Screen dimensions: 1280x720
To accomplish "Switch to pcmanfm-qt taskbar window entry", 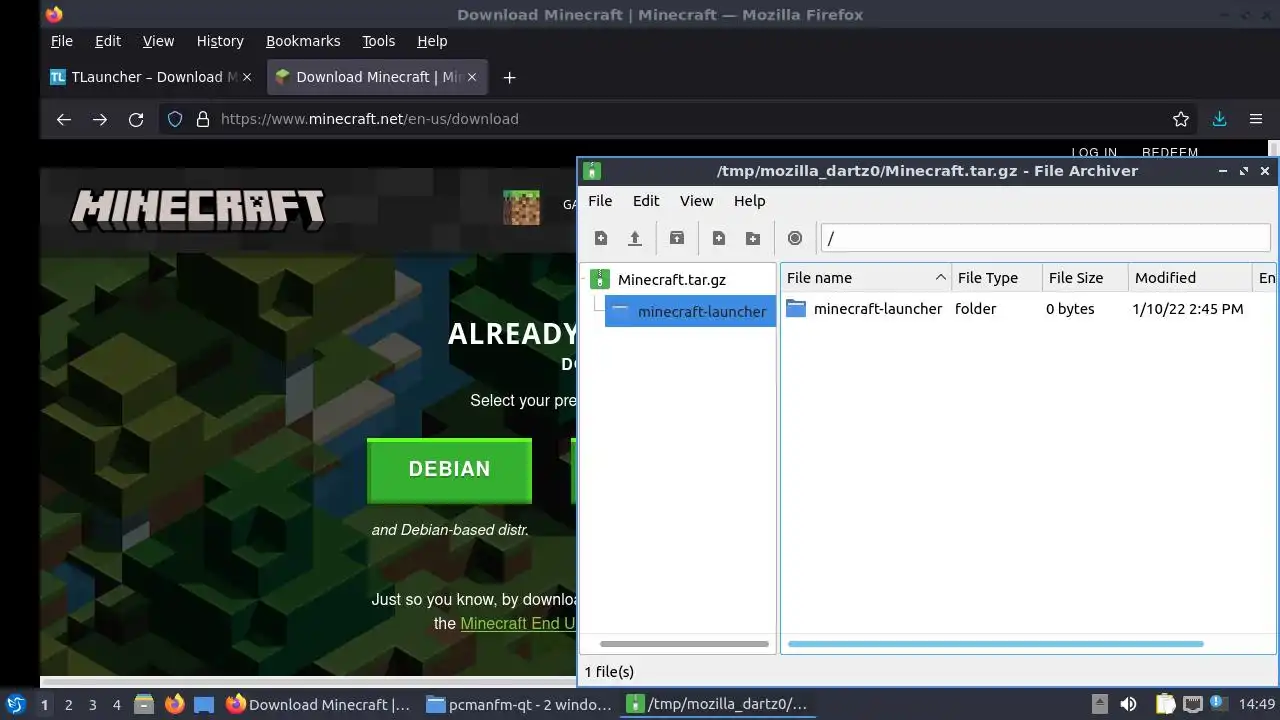I will [519, 704].
